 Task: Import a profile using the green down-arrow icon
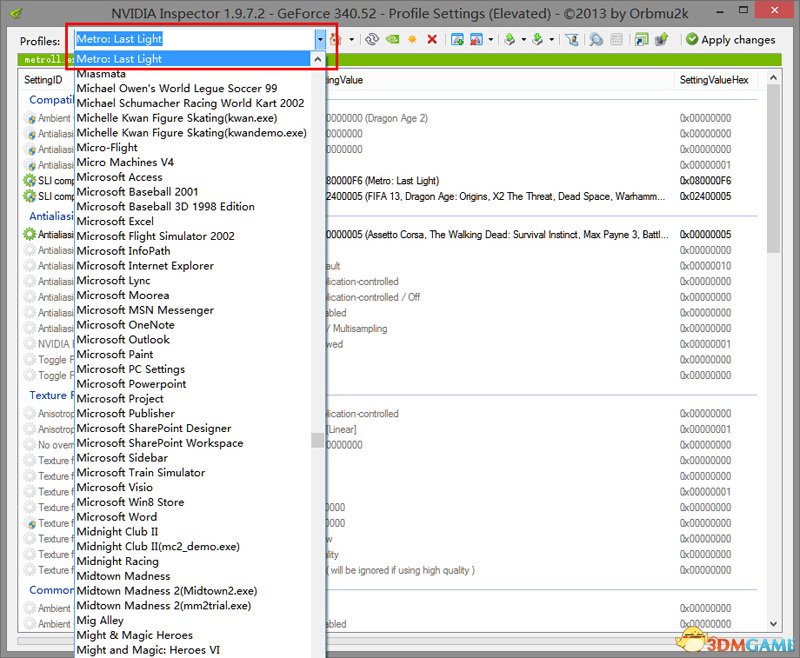(x=537, y=39)
